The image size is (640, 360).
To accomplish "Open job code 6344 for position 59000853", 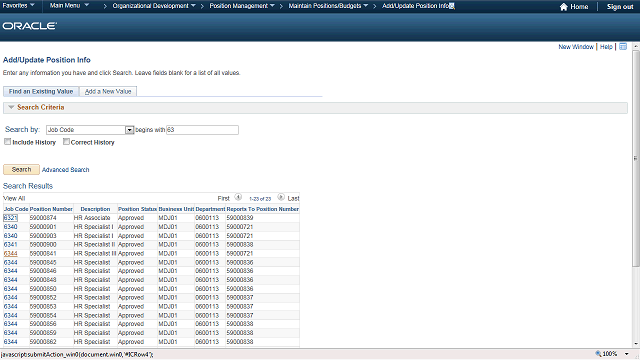I will coord(11,307).
